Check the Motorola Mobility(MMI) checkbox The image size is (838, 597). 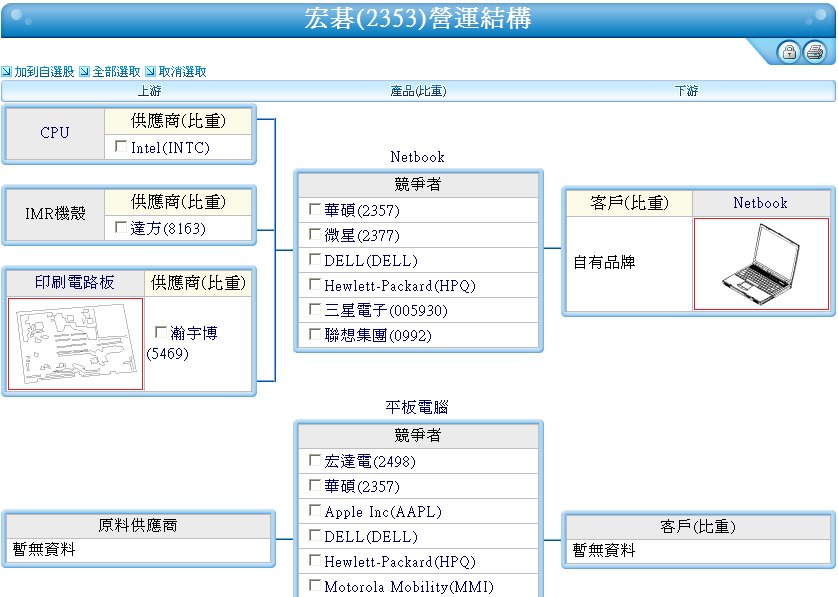click(315, 585)
